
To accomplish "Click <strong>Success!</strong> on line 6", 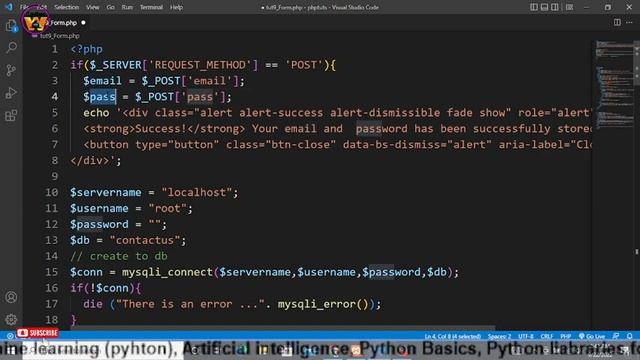I will [164, 129].
